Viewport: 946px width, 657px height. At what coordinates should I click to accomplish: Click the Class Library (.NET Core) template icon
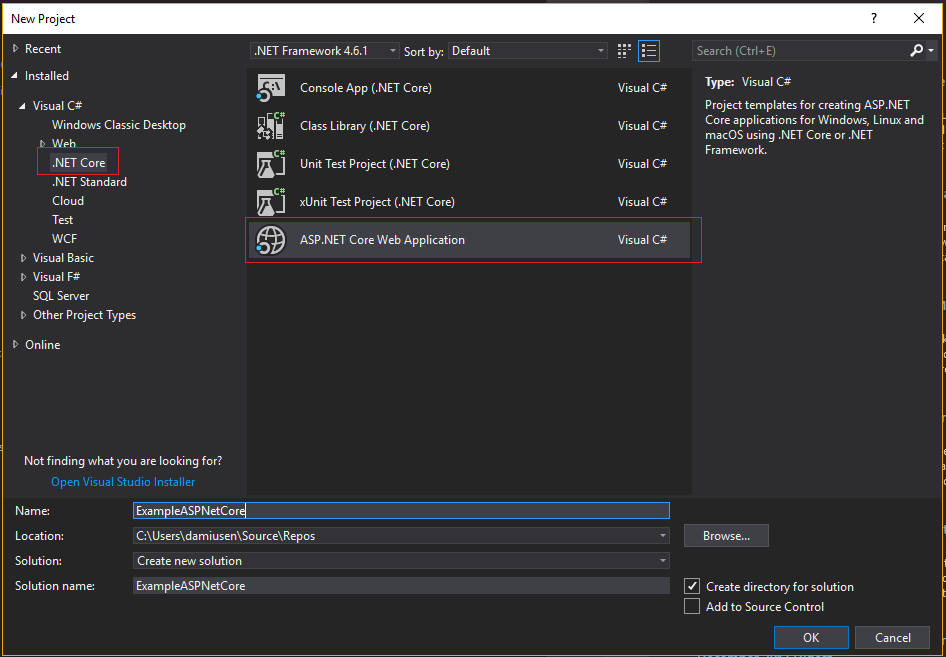tap(270, 126)
